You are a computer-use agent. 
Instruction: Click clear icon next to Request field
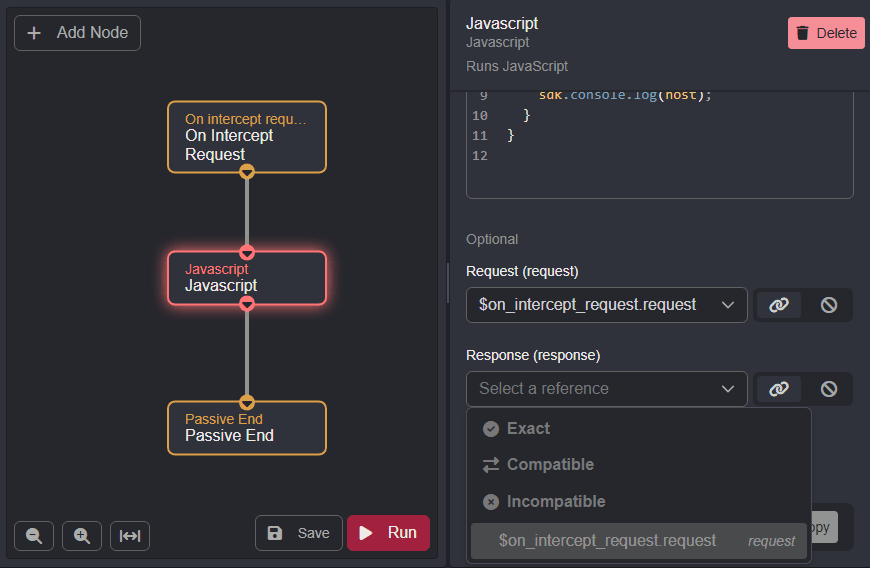[829, 305]
